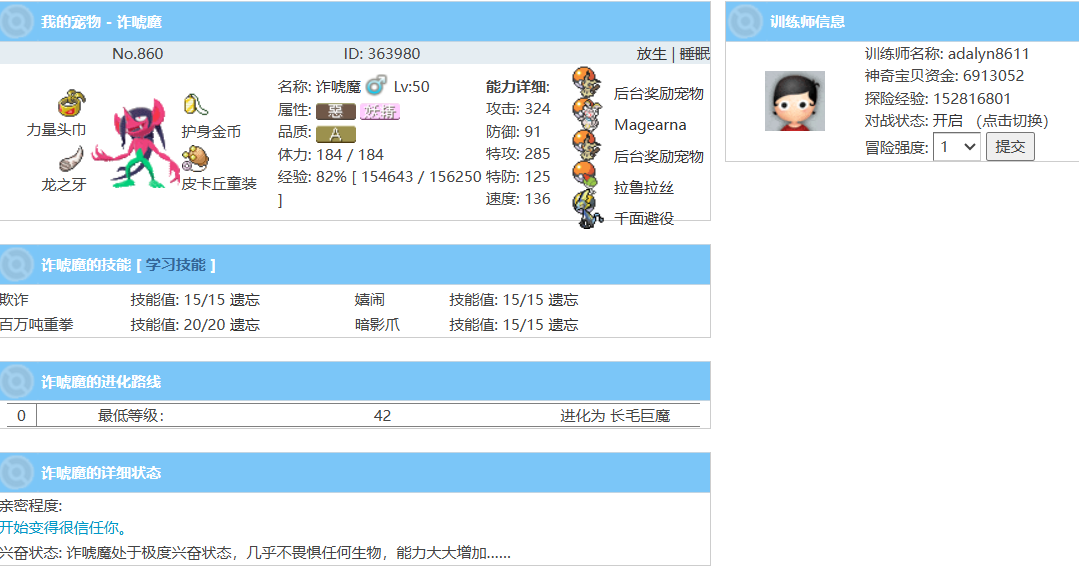Click the male gender symbol icon
Image resolution: width=1079 pixels, height=585 pixels.
(376, 86)
